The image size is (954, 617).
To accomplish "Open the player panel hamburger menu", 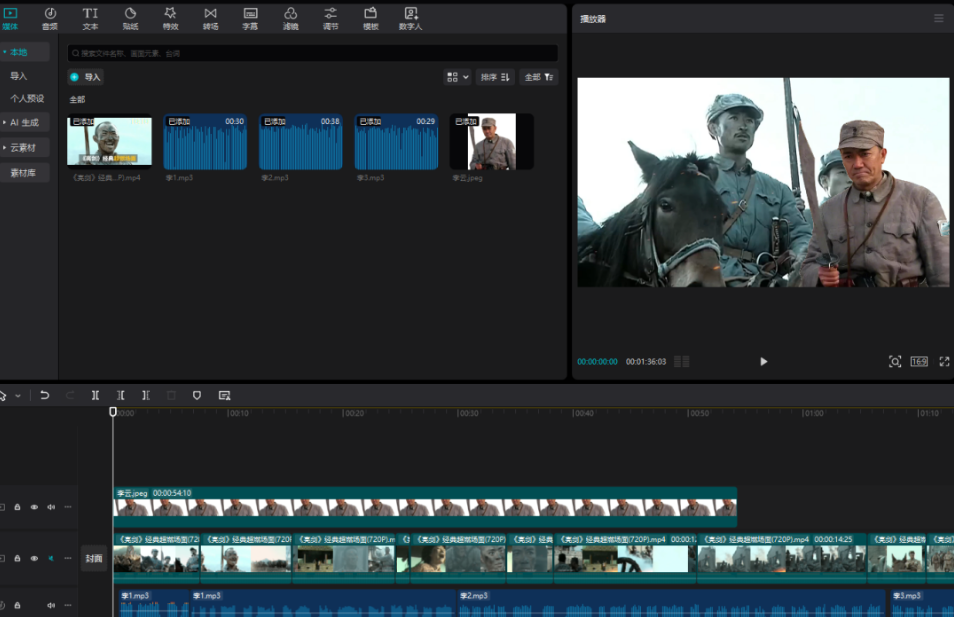I will pyautogui.click(x=938, y=18).
